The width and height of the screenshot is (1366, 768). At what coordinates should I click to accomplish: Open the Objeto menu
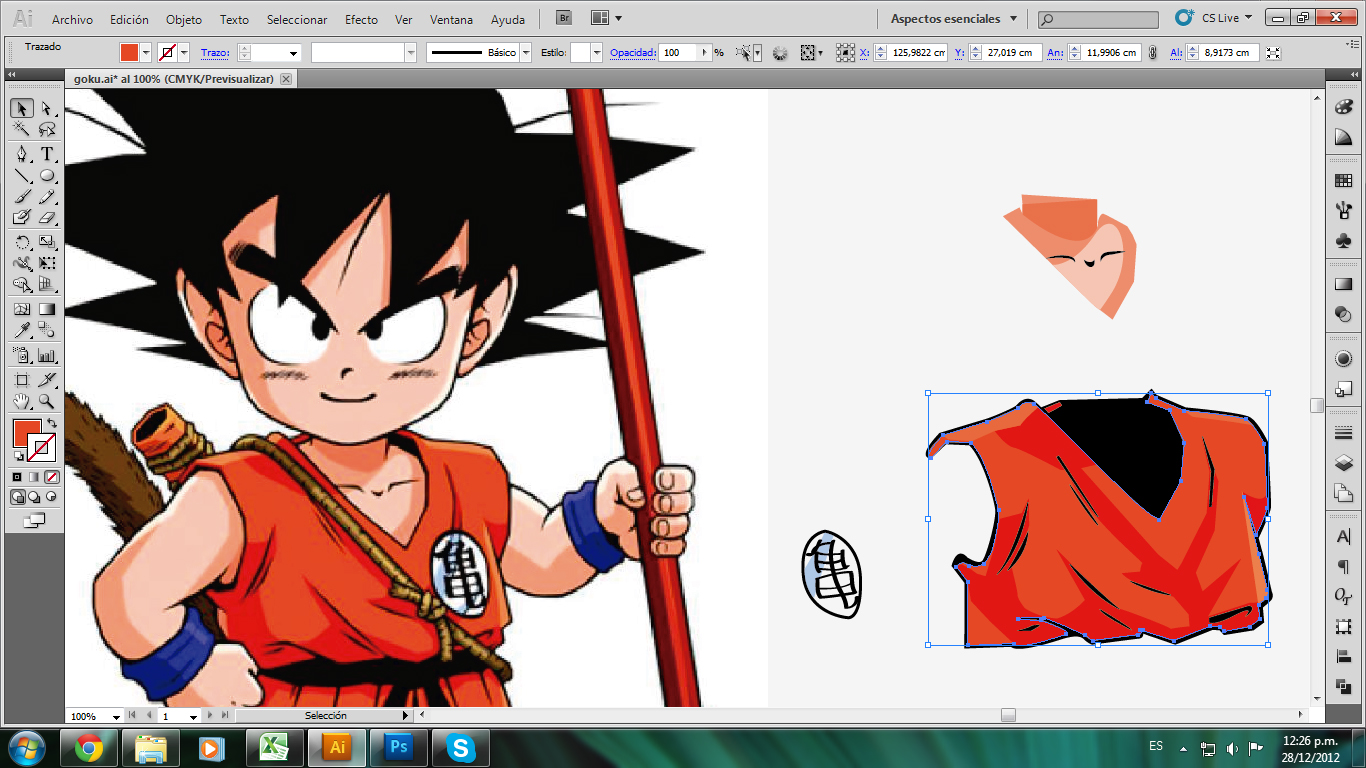pyautogui.click(x=184, y=19)
